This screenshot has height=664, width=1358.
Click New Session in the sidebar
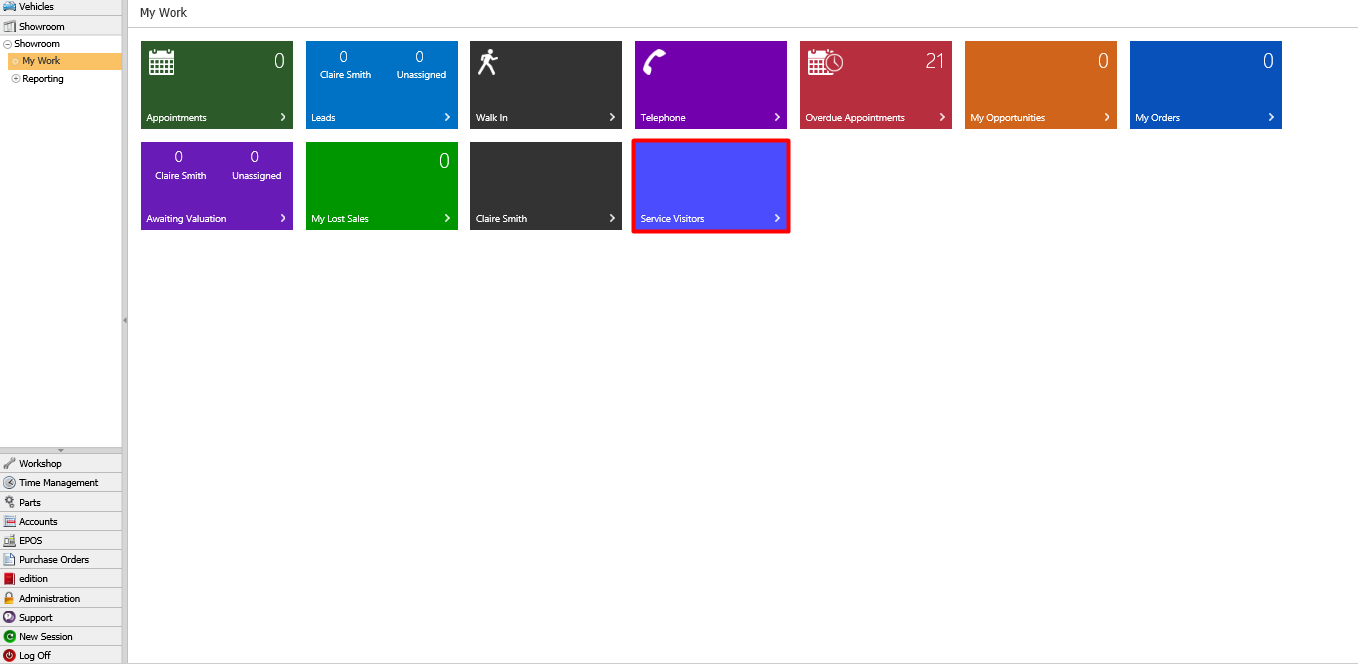(61, 636)
